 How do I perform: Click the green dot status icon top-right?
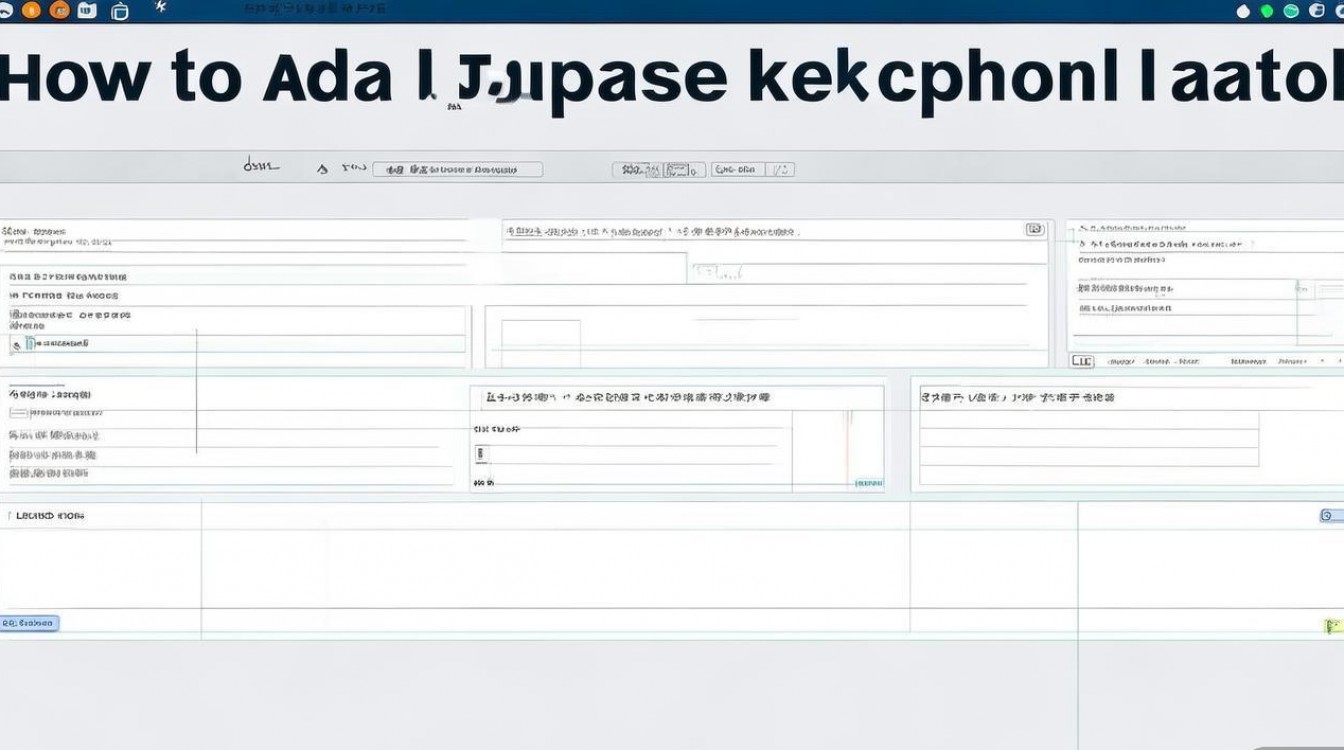(x=1267, y=11)
